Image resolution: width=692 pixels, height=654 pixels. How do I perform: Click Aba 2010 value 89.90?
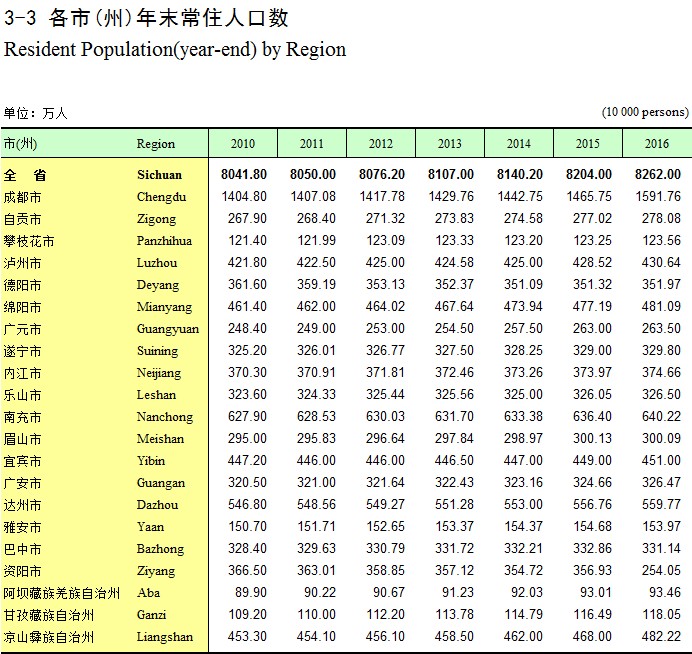pos(251,593)
